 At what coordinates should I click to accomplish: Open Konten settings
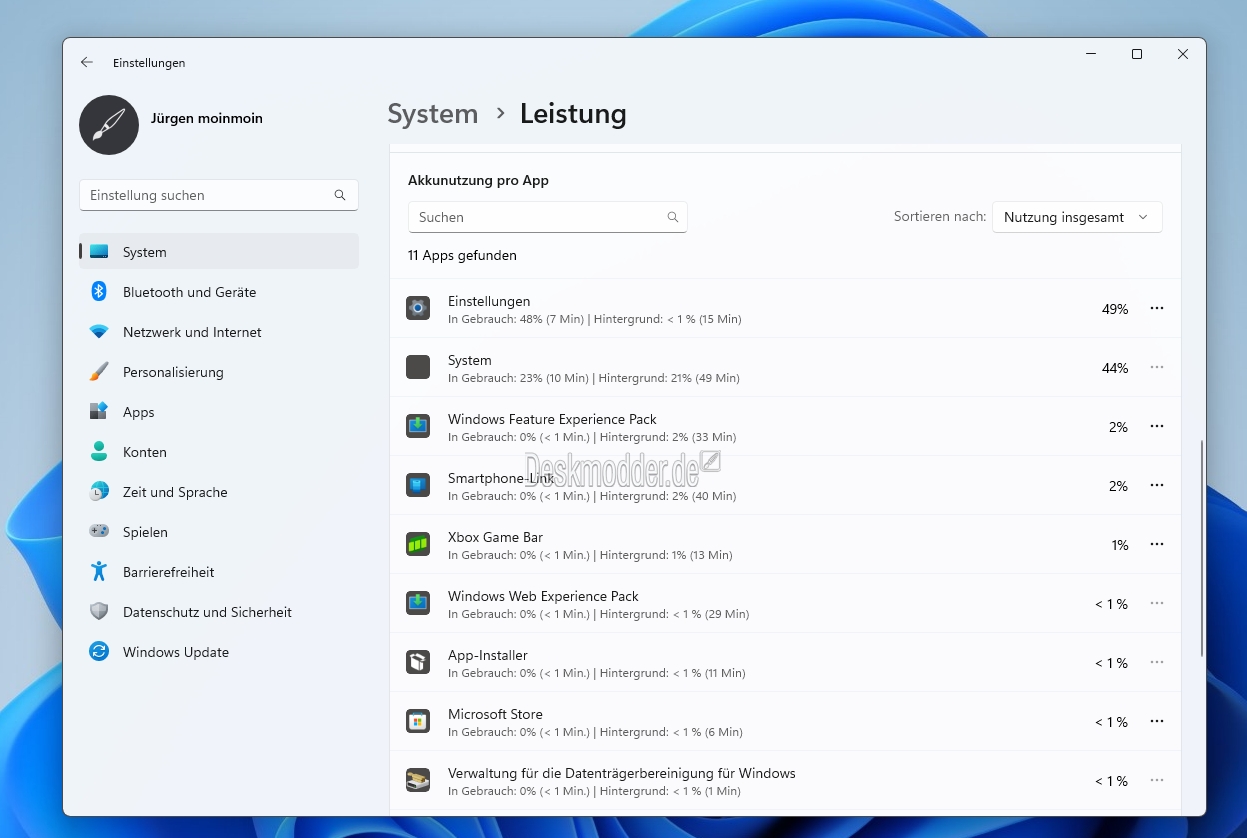coord(219,452)
